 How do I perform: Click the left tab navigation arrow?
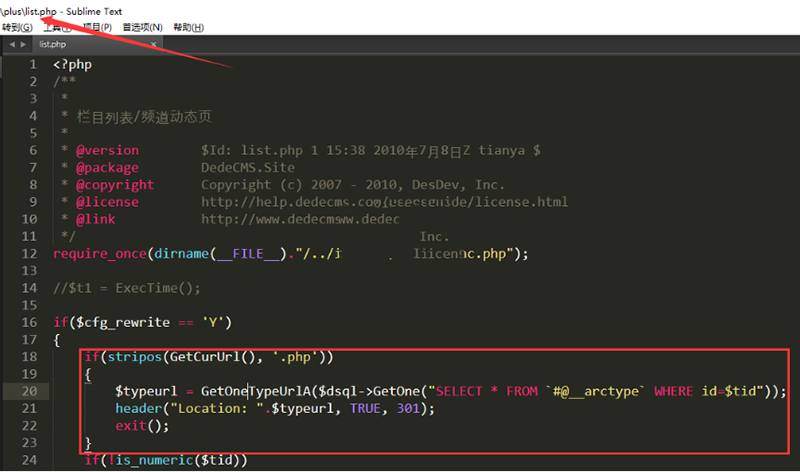[x=11, y=45]
